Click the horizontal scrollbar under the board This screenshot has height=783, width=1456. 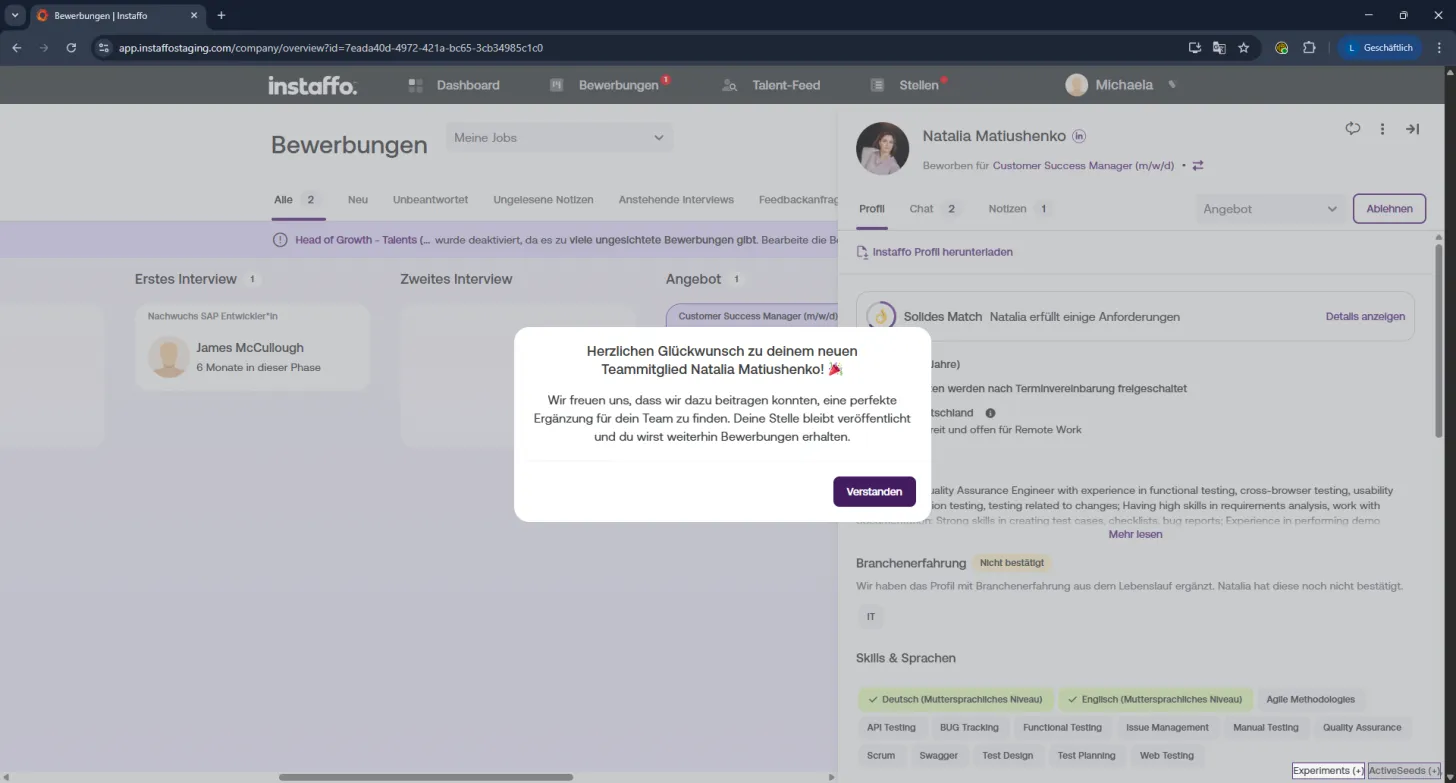click(x=425, y=777)
